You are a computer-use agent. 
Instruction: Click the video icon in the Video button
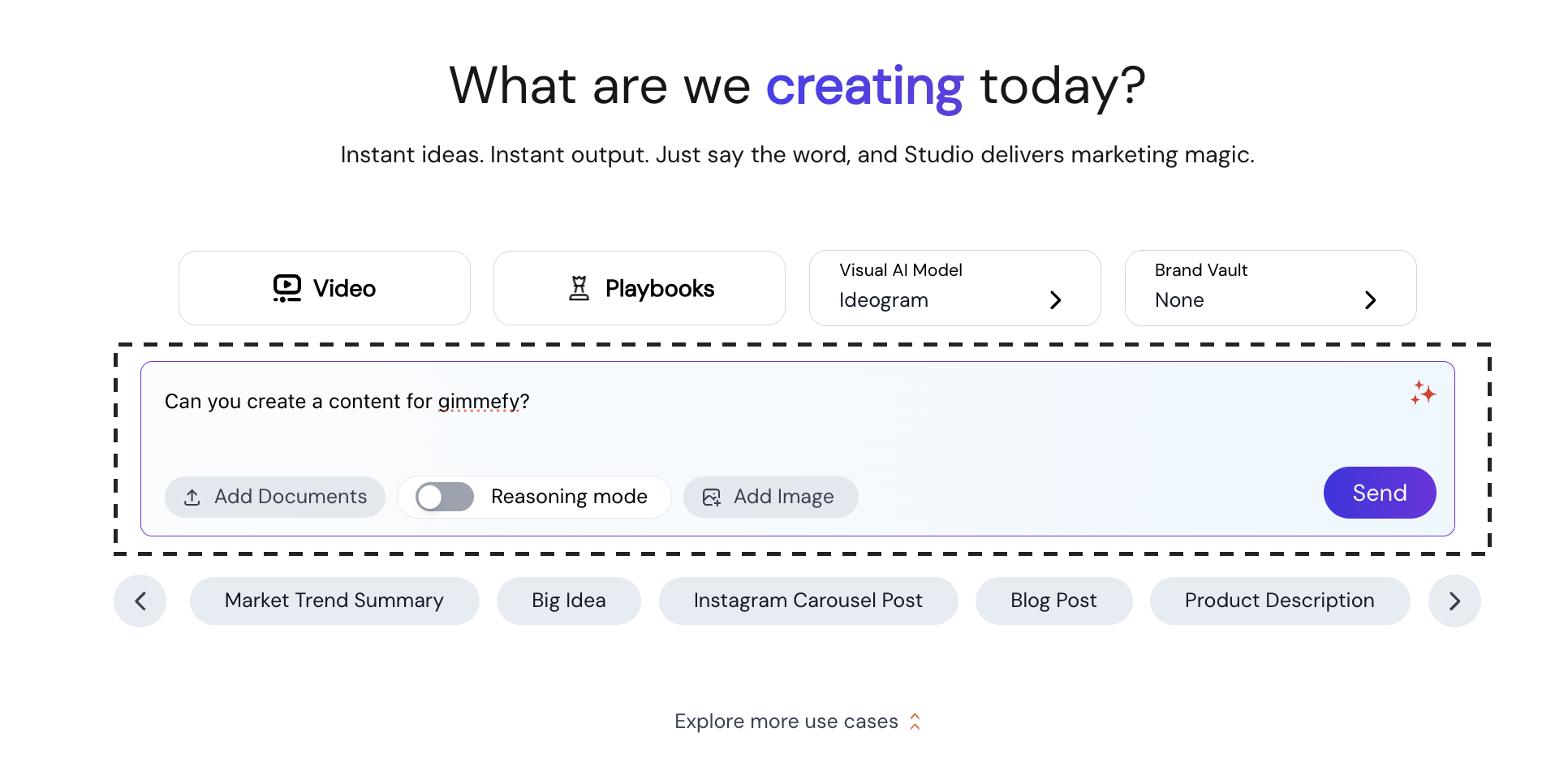tap(287, 288)
